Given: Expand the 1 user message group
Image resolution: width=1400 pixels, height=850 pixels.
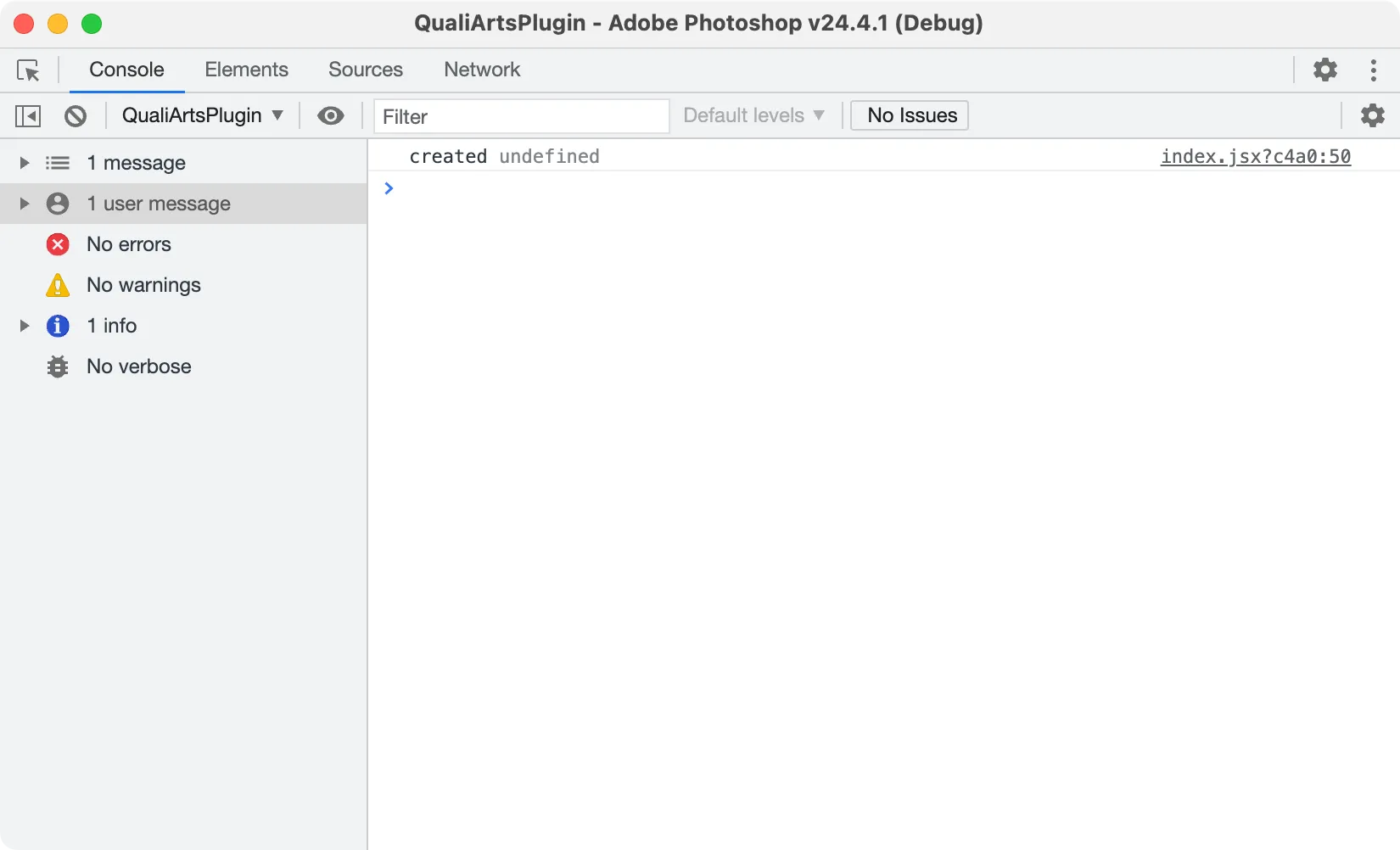Looking at the screenshot, I should click(x=25, y=204).
